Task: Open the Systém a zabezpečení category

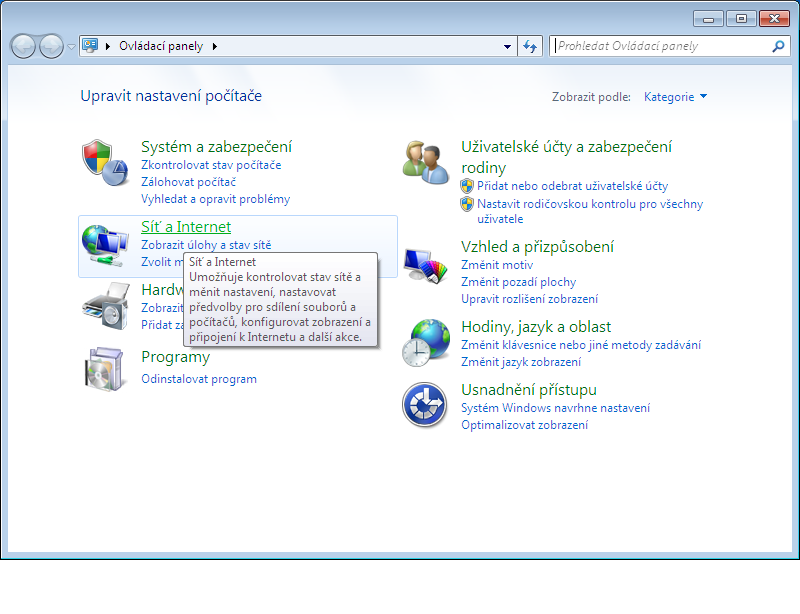Action: [216, 147]
